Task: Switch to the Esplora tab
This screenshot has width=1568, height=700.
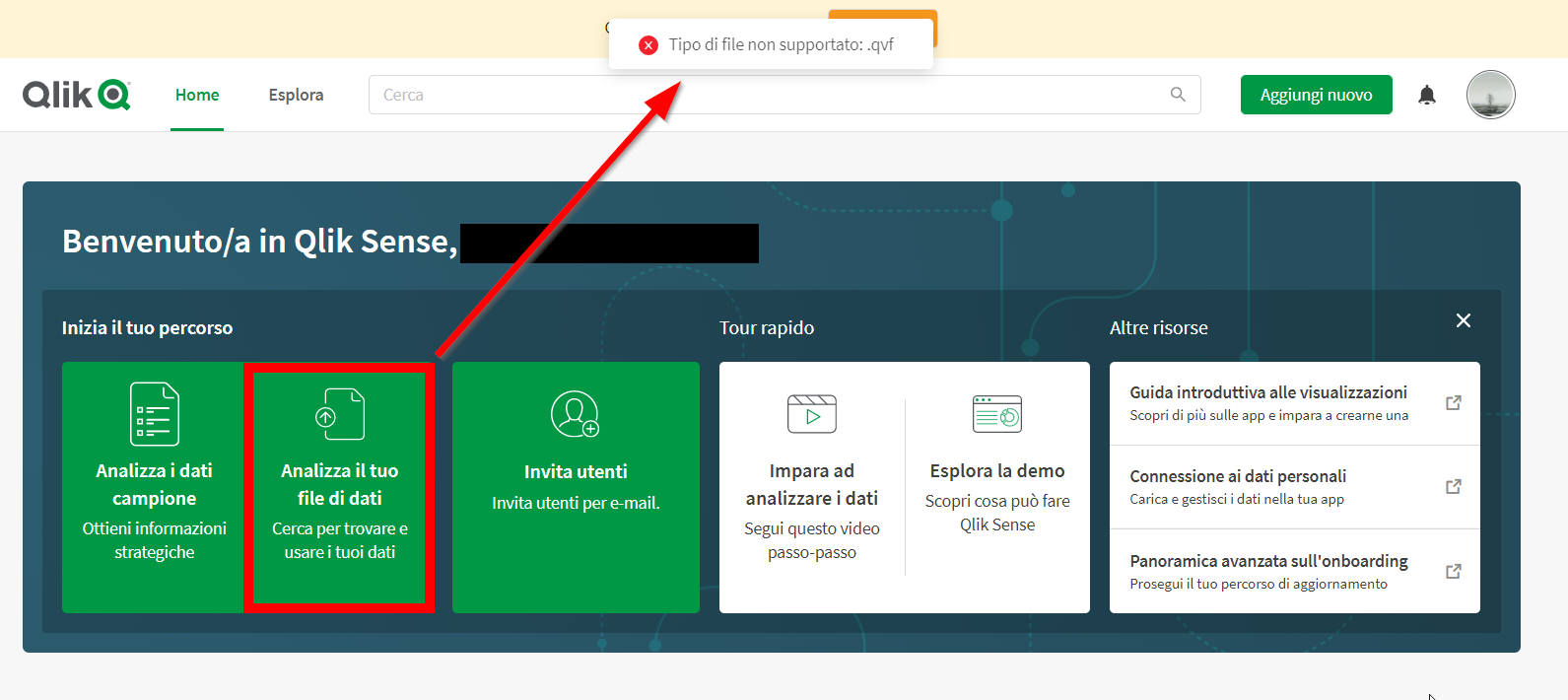Action: tap(296, 95)
